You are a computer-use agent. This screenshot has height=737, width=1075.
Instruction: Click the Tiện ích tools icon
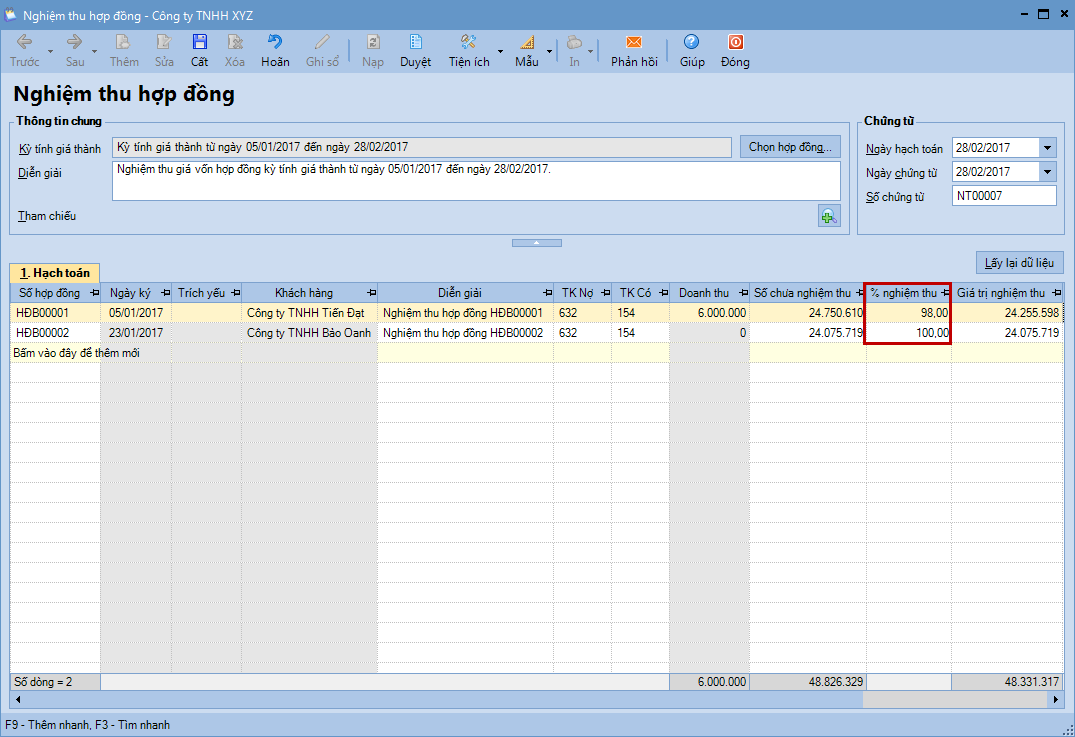click(468, 43)
